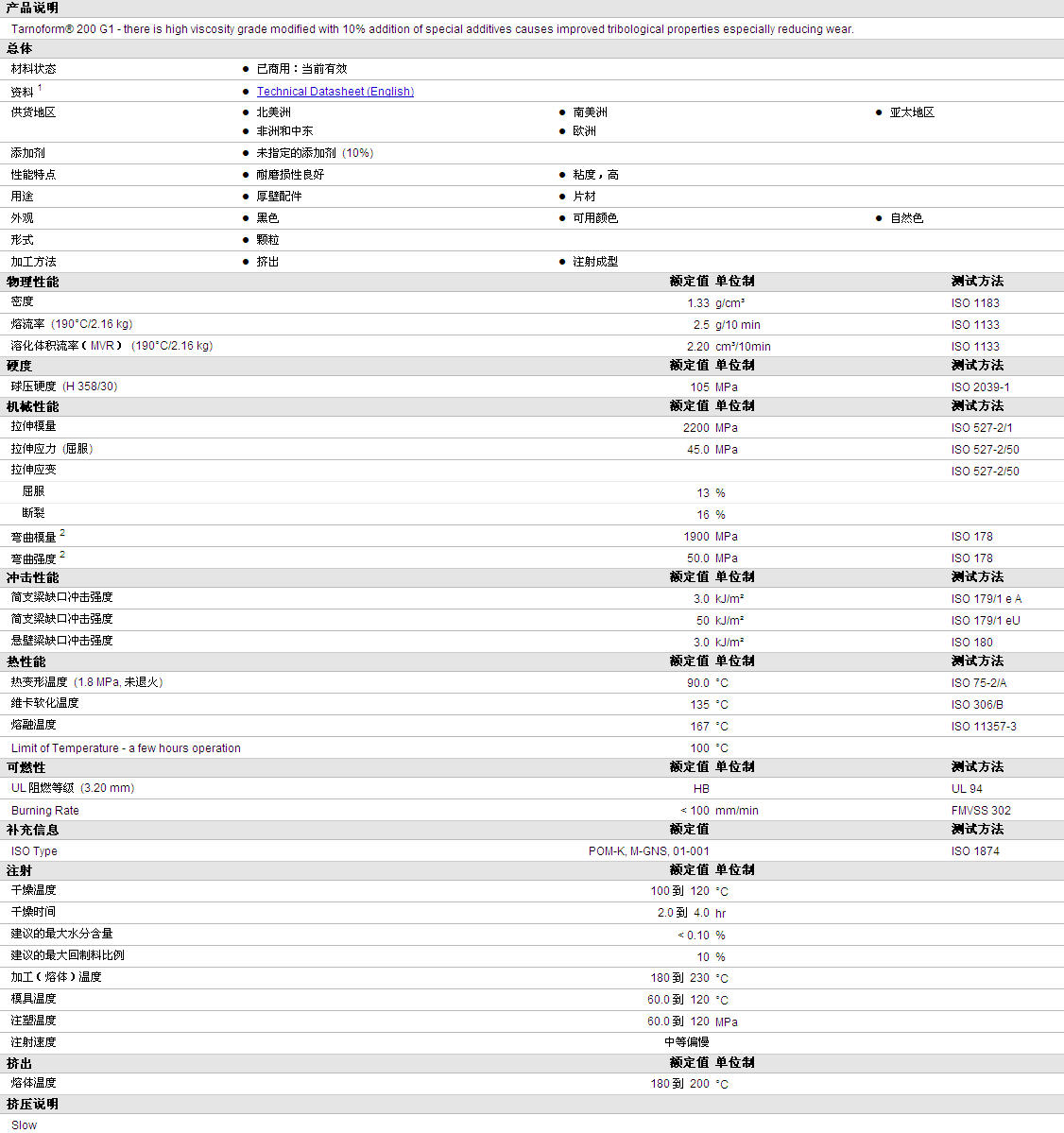Click the 自然色 appearance entry

[x=906, y=217]
